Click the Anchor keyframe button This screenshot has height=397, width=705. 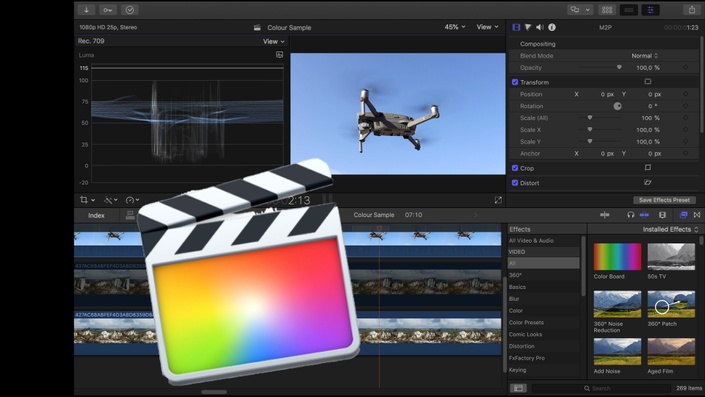[685, 153]
